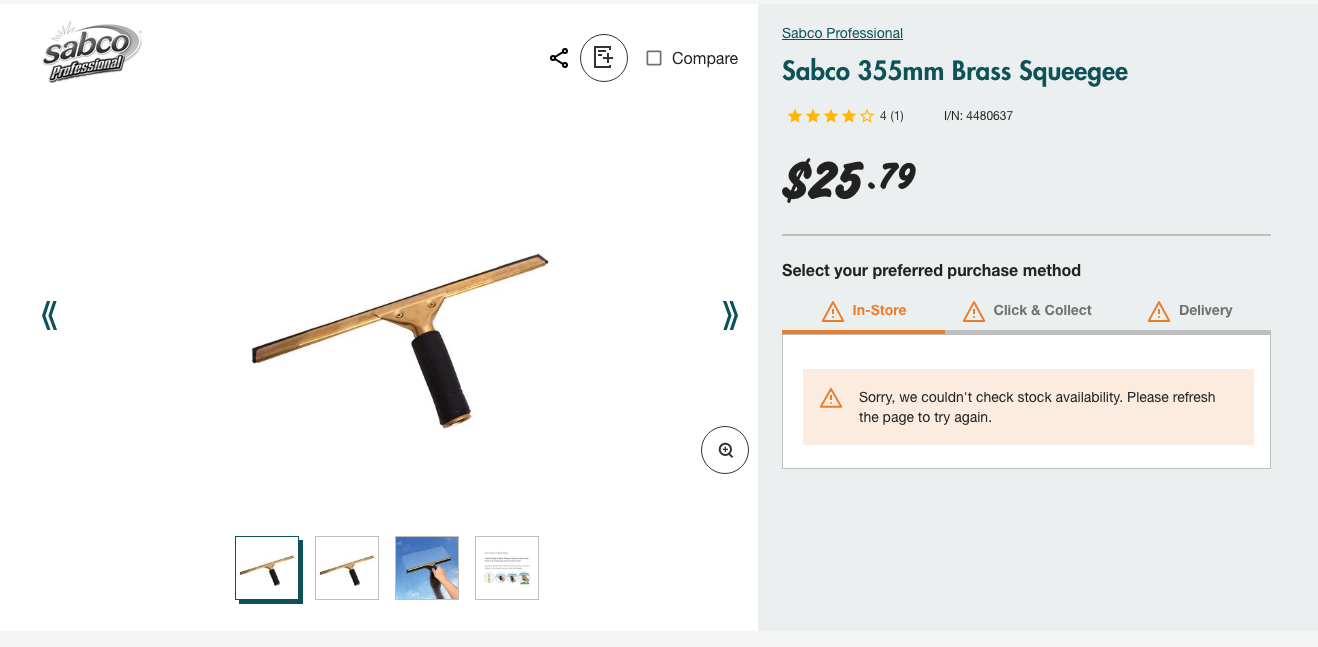Enable the Compare checkbox
The width and height of the screenshot is (1318, 647).
[654, 58]
